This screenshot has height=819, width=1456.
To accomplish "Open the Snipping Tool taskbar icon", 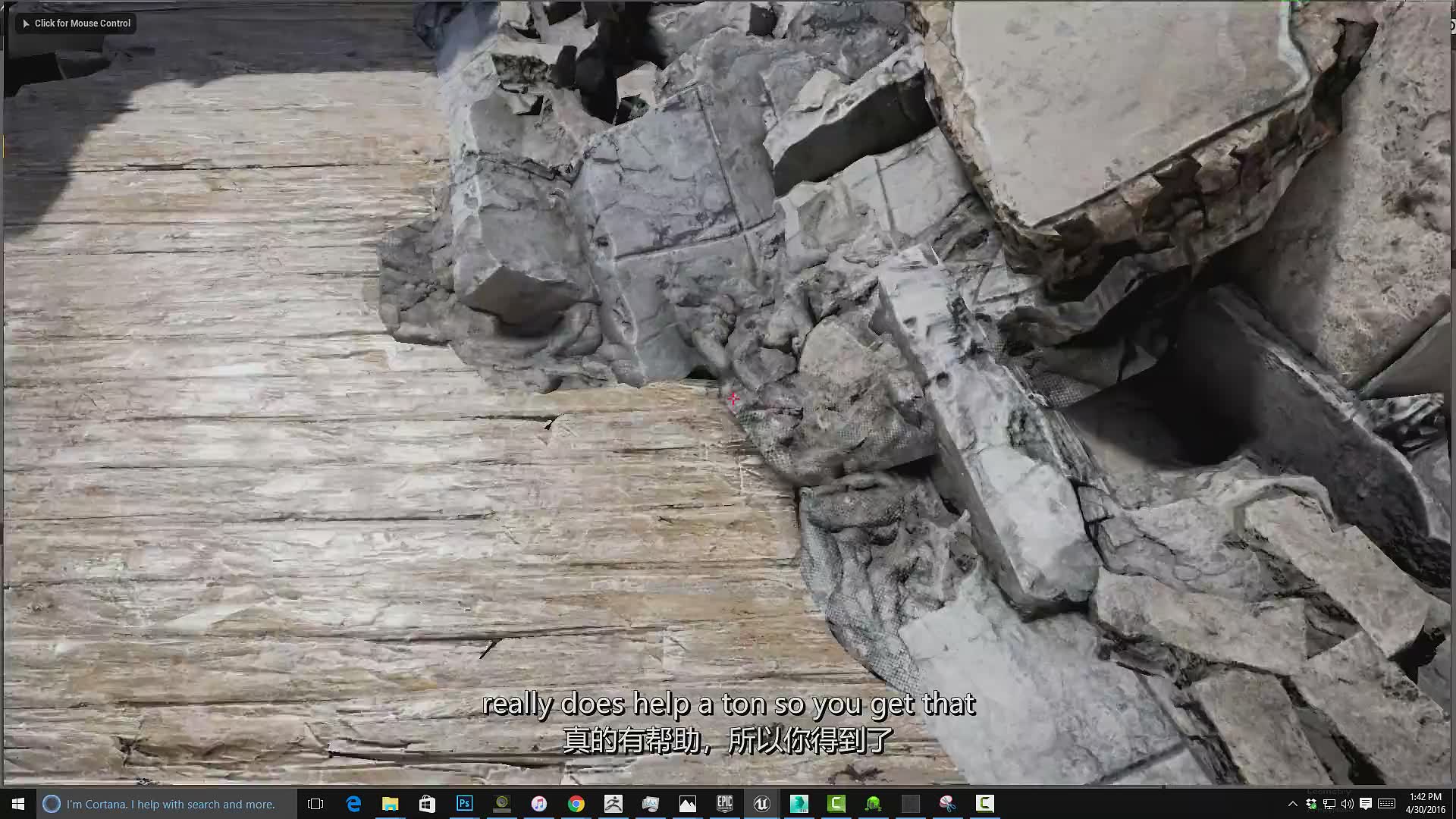I will click(x=948, y=804).
